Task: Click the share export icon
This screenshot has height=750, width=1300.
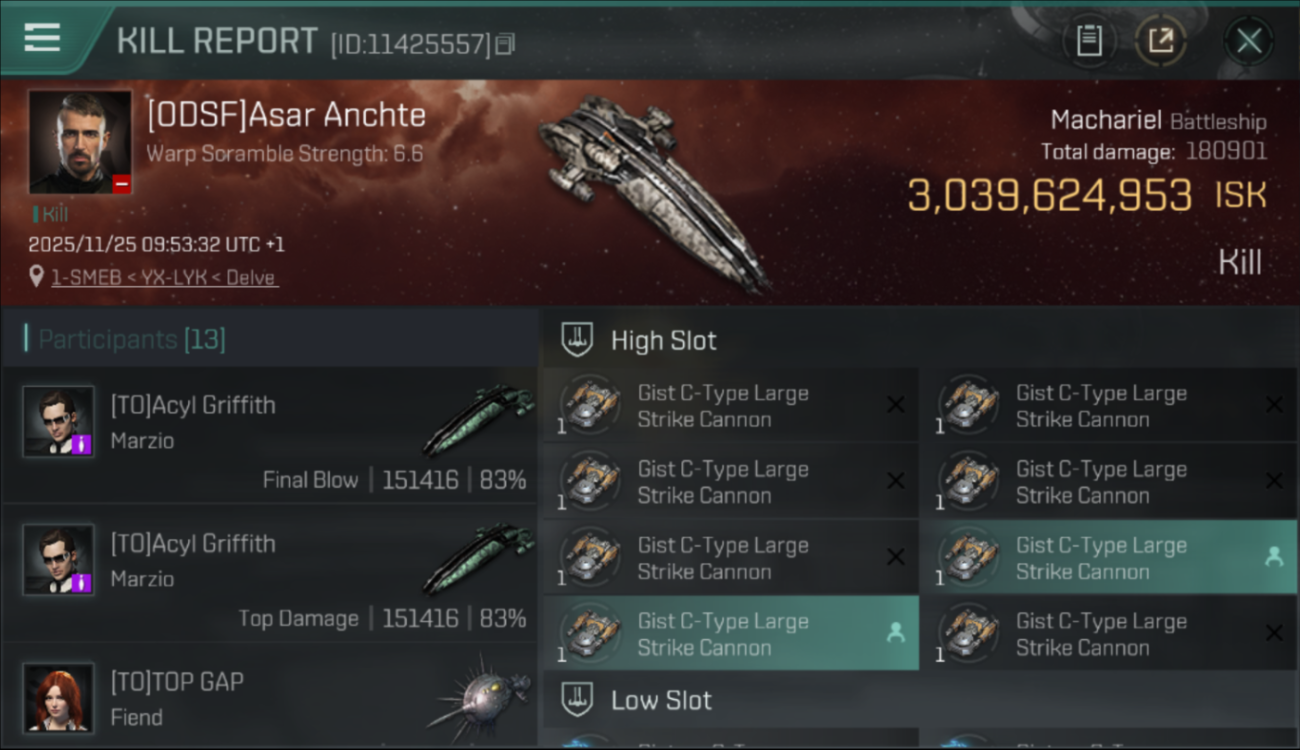Action: click(1160, 41)
